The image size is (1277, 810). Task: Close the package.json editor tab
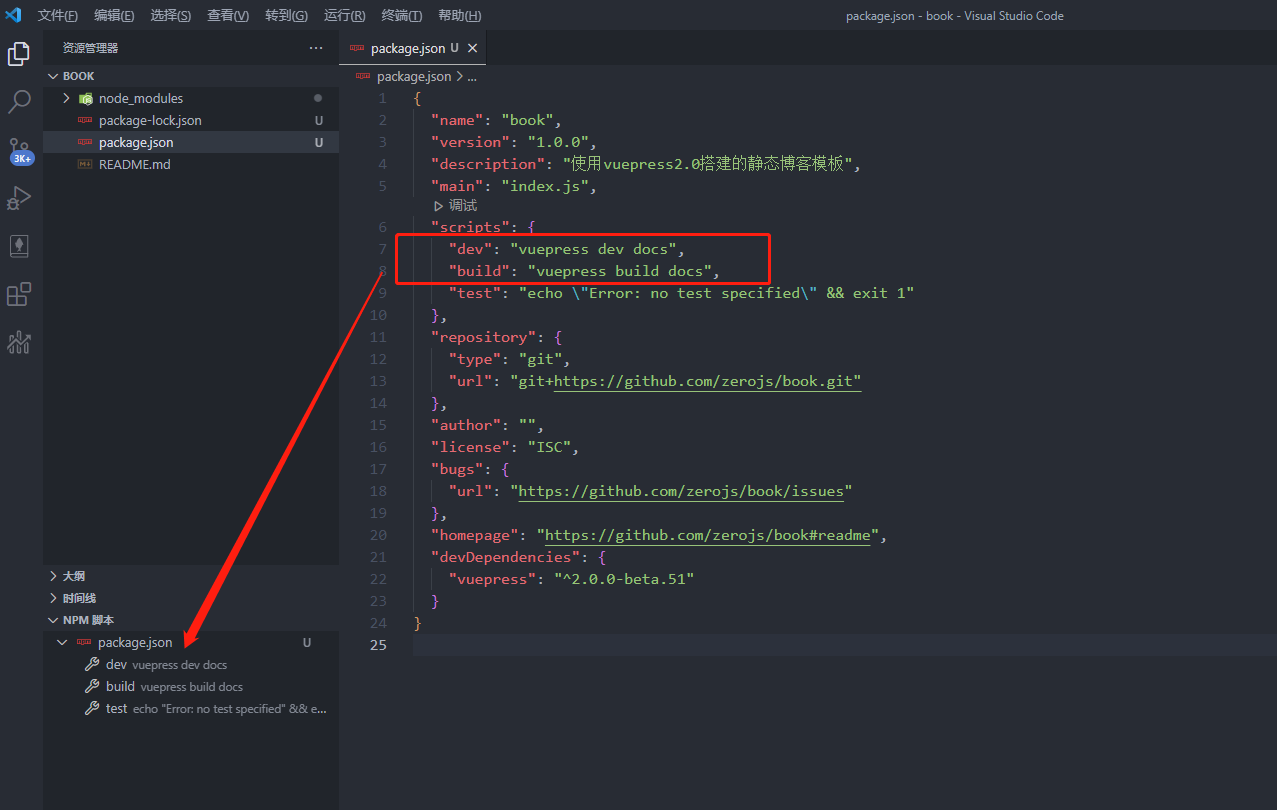[x=473, y=48]
